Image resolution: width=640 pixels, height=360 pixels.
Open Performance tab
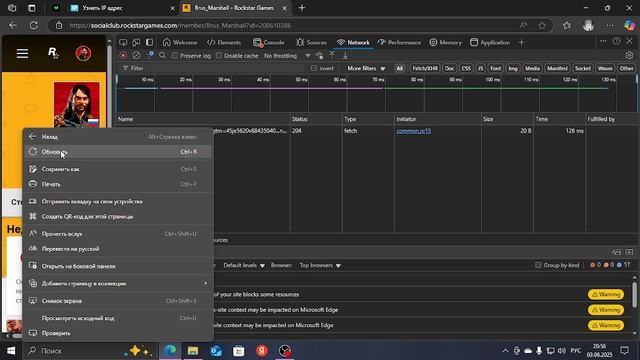pos(399,42)
